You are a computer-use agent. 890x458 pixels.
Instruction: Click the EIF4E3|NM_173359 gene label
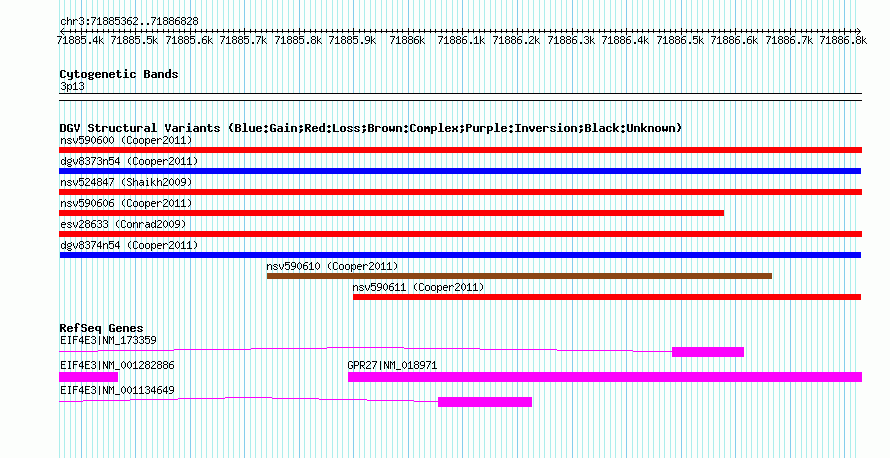pos(108,341)
